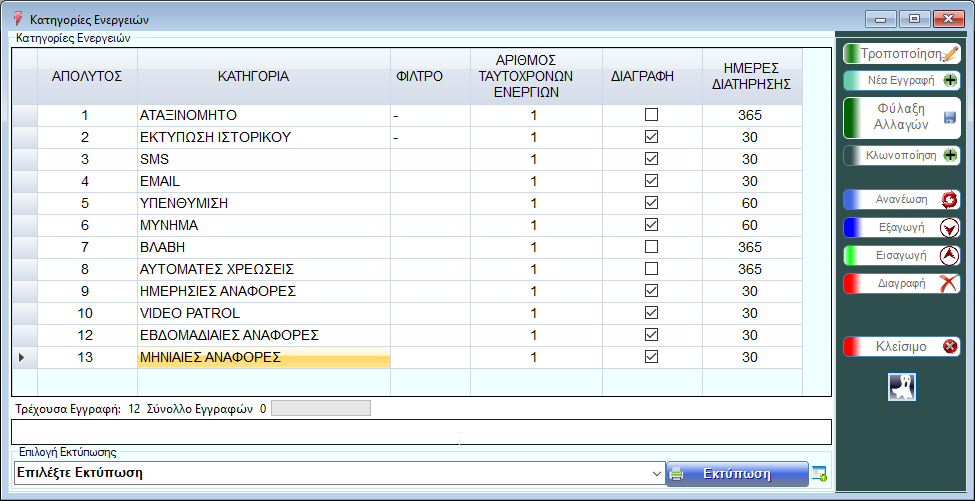Click the Τροποποίηση pencil edit button
This screenshot has width=975, height=501.
click(902, 54)
